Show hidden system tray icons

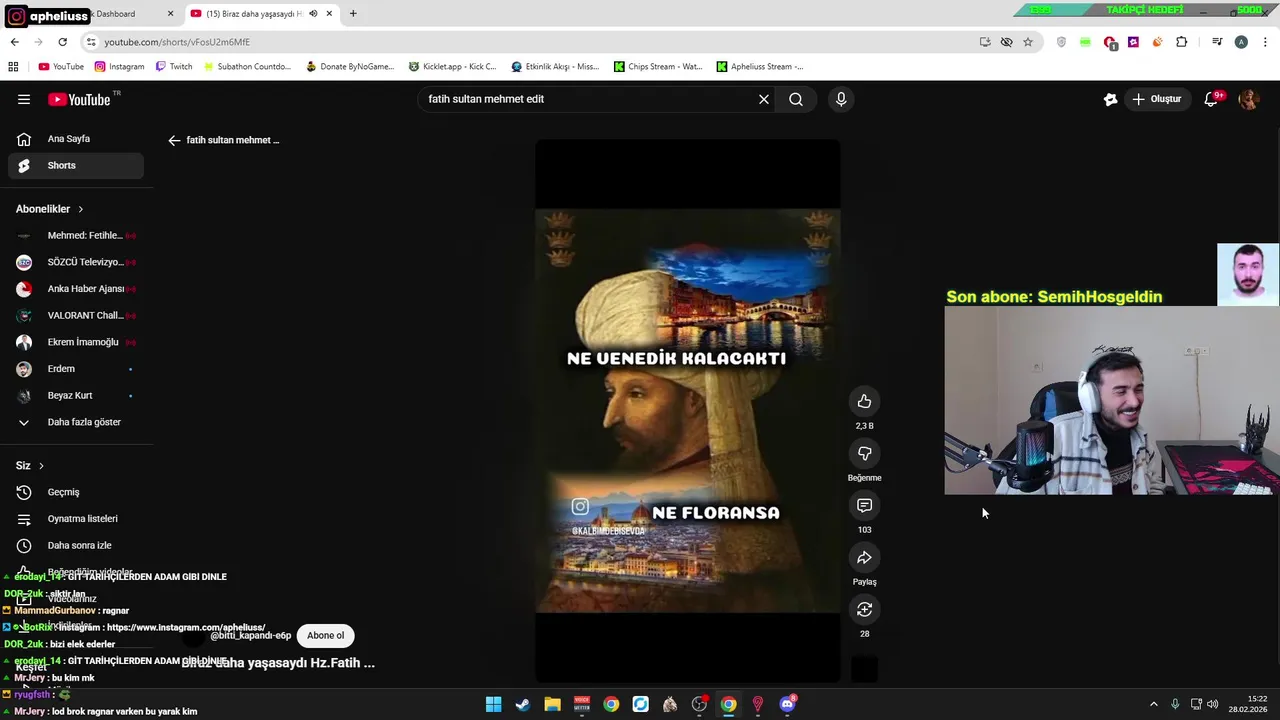point(1153,704)
